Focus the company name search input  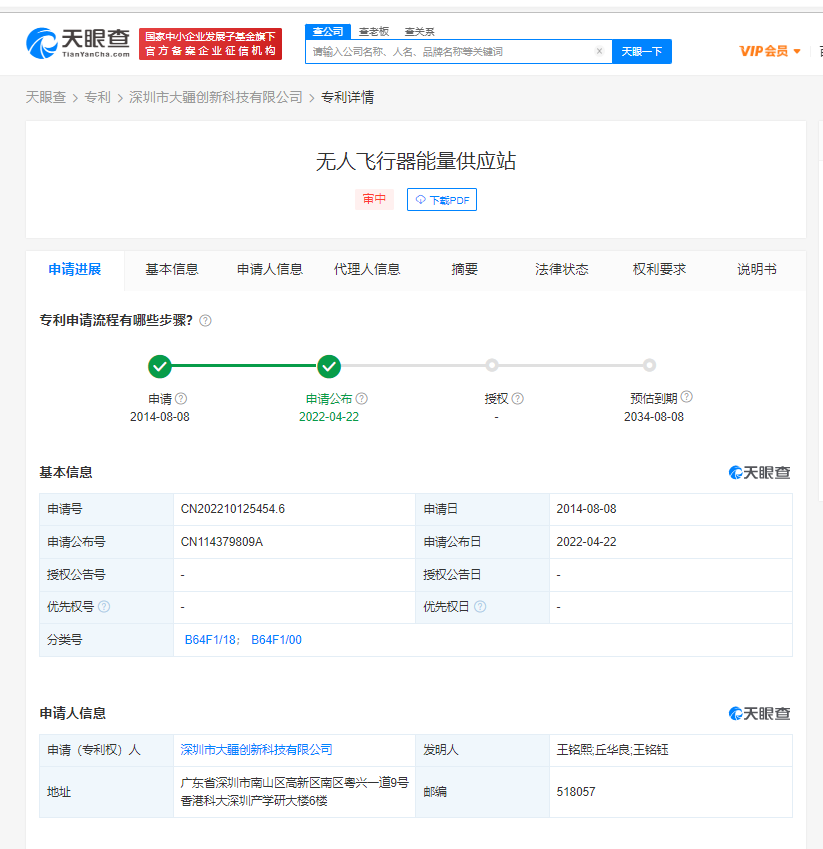[x=450, y=51]
